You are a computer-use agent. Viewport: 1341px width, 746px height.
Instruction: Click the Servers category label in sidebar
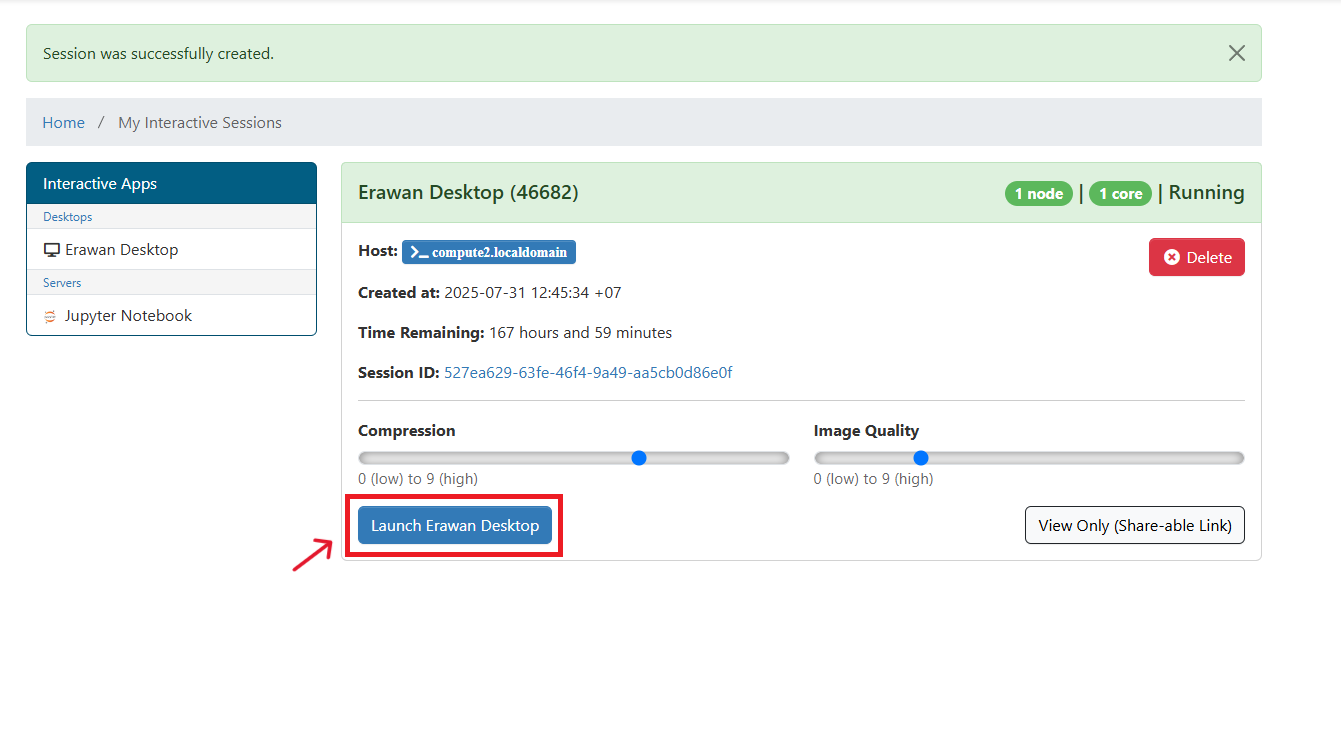62,283
